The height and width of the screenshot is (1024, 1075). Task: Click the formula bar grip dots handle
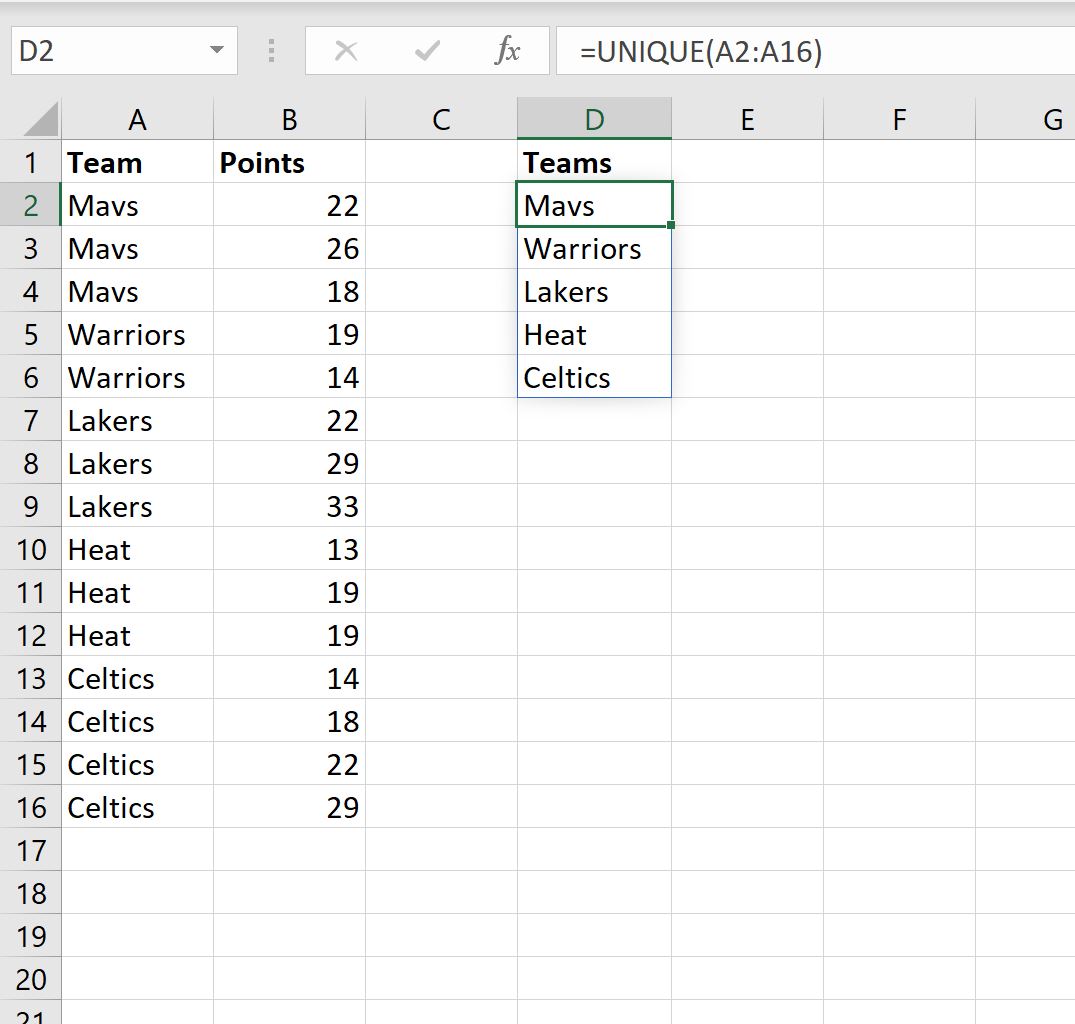pyautogui.click(x=271, y=51)
